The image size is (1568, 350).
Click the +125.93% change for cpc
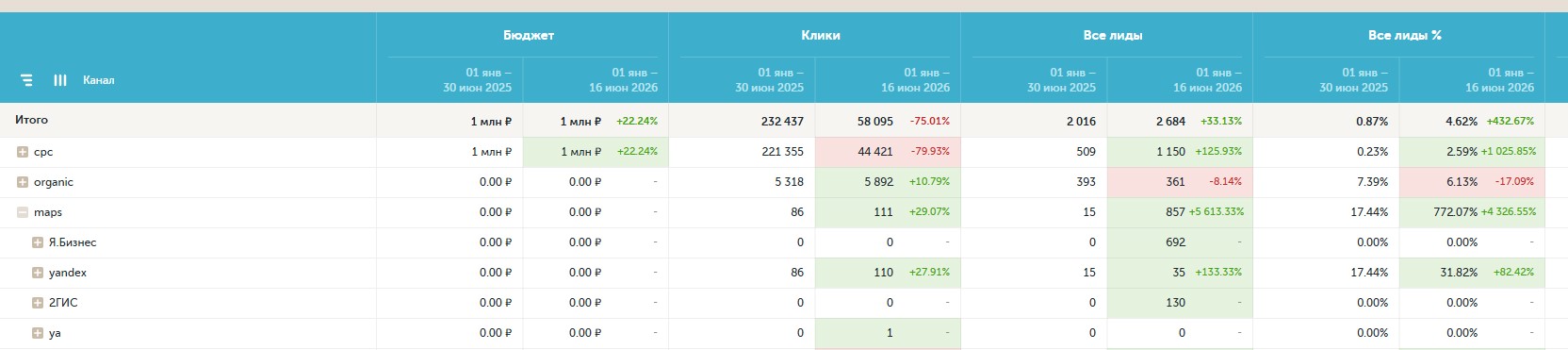[1219, 152]
